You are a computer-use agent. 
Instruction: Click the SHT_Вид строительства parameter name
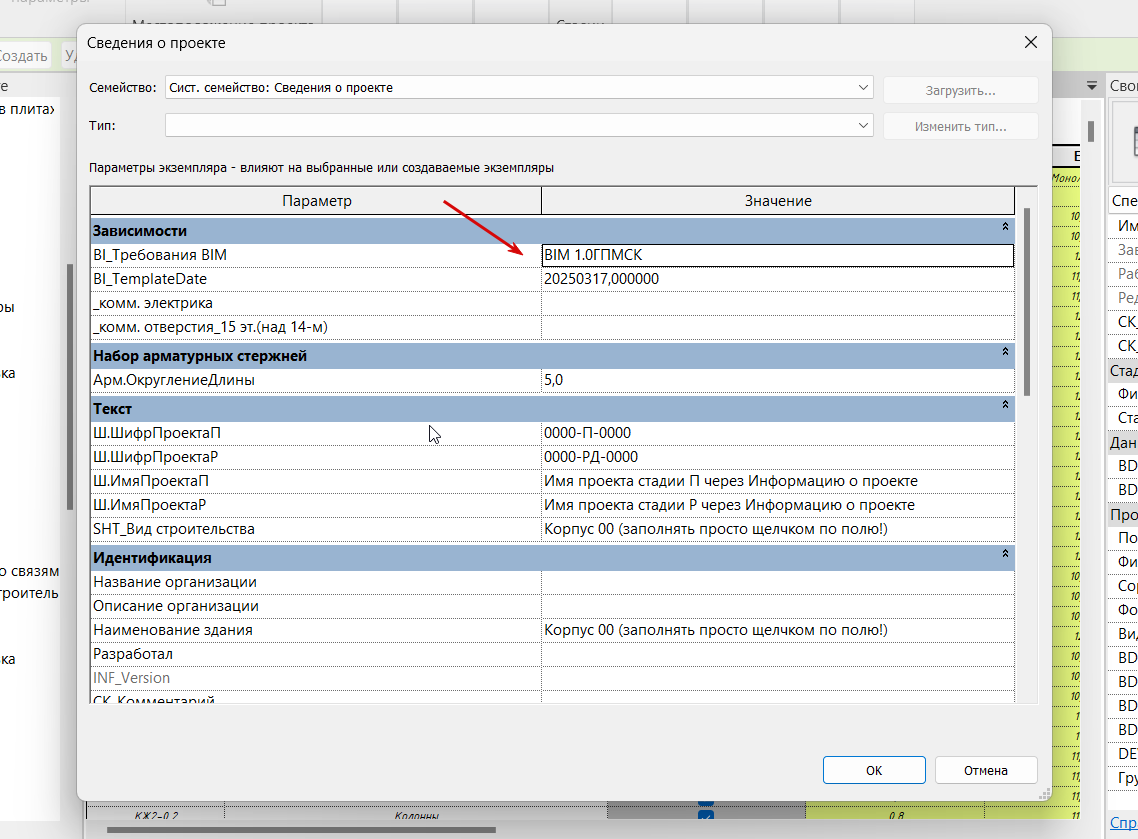173,529
